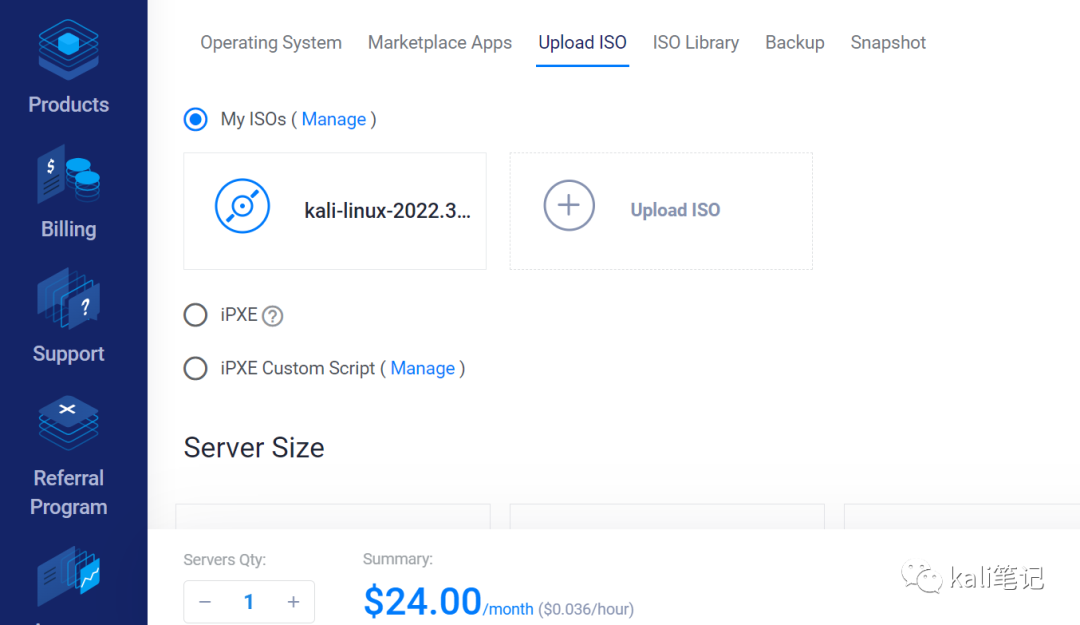Viewport: 1080px width, 625px height.
Task: Switch to the Marketplace Apps tab
Action: 440,43
